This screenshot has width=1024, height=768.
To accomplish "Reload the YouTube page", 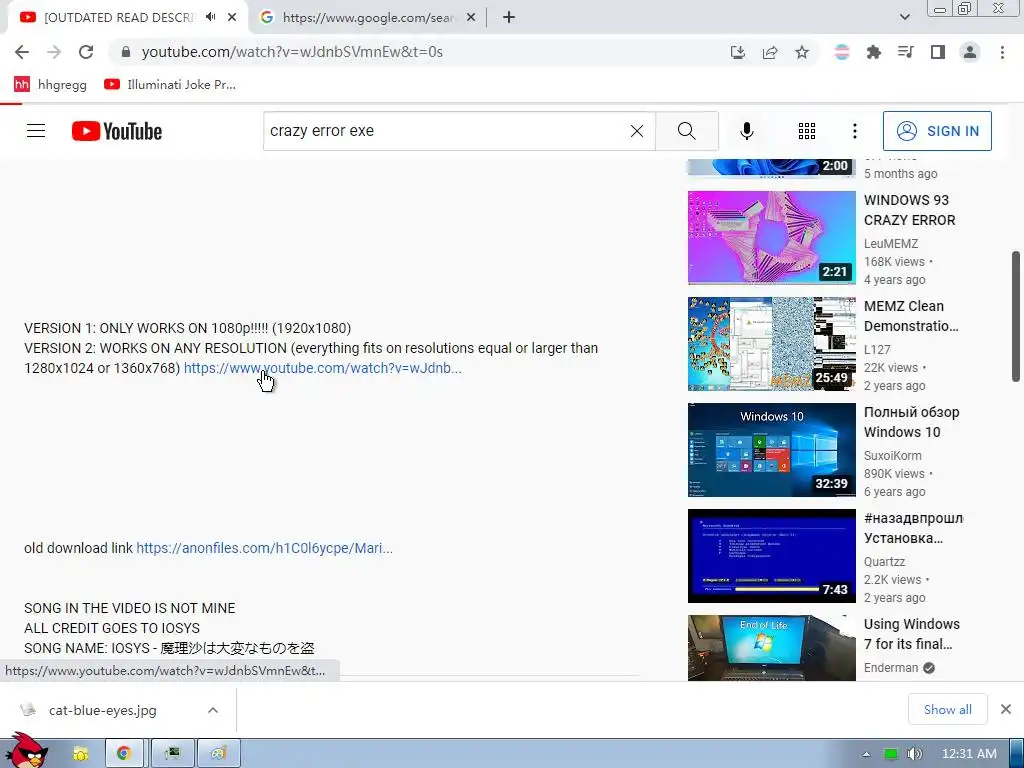I will (x=86, y=52).
